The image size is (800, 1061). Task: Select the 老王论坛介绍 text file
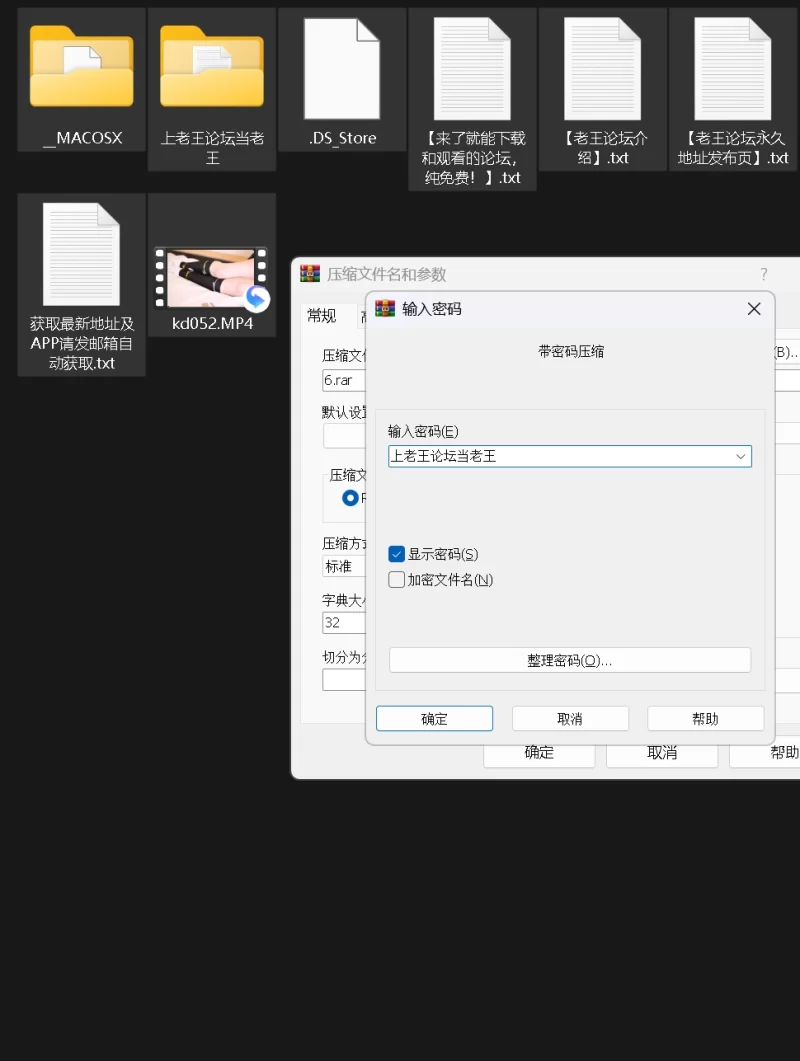[x=603, y=70]
